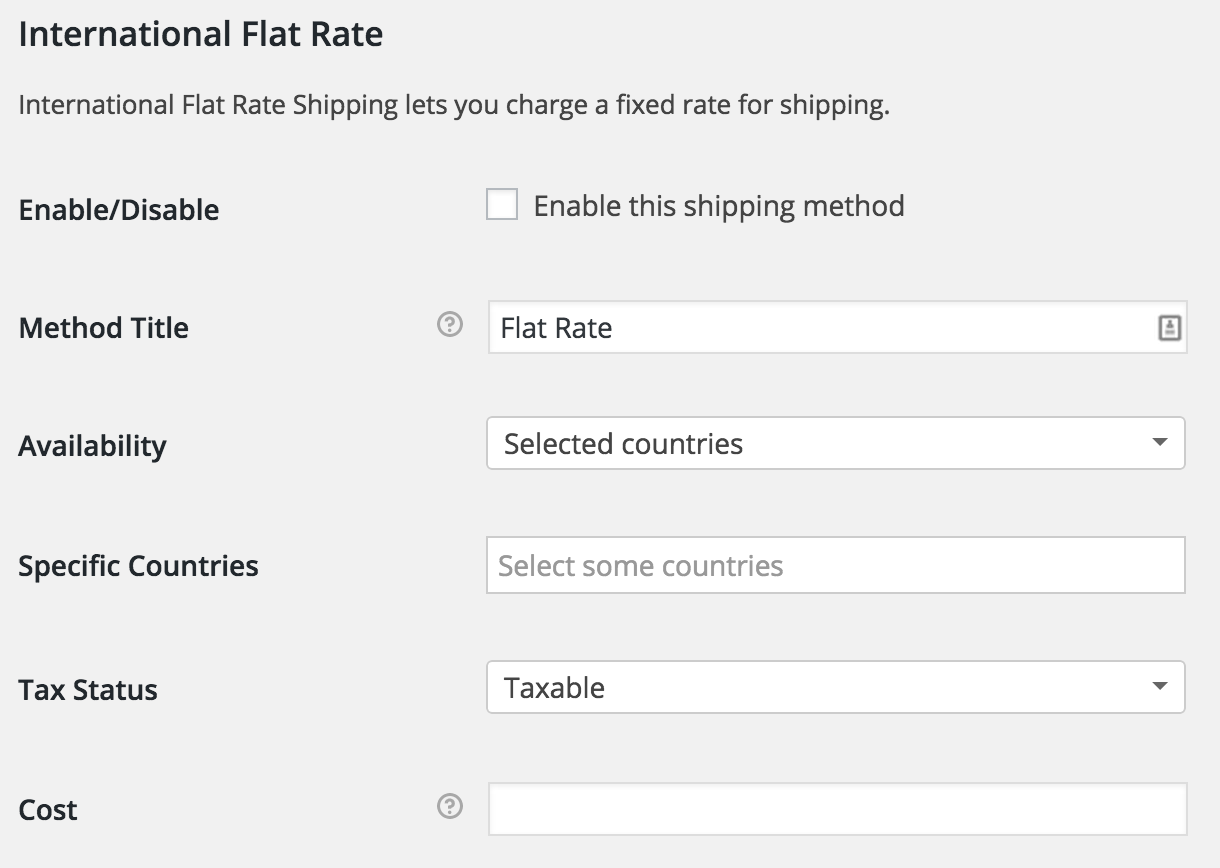Image resolution: width=1220 pixels, height=868 pixels.
Task: Click the 'Enable this shipping method' label text
Action: [718, 206]
